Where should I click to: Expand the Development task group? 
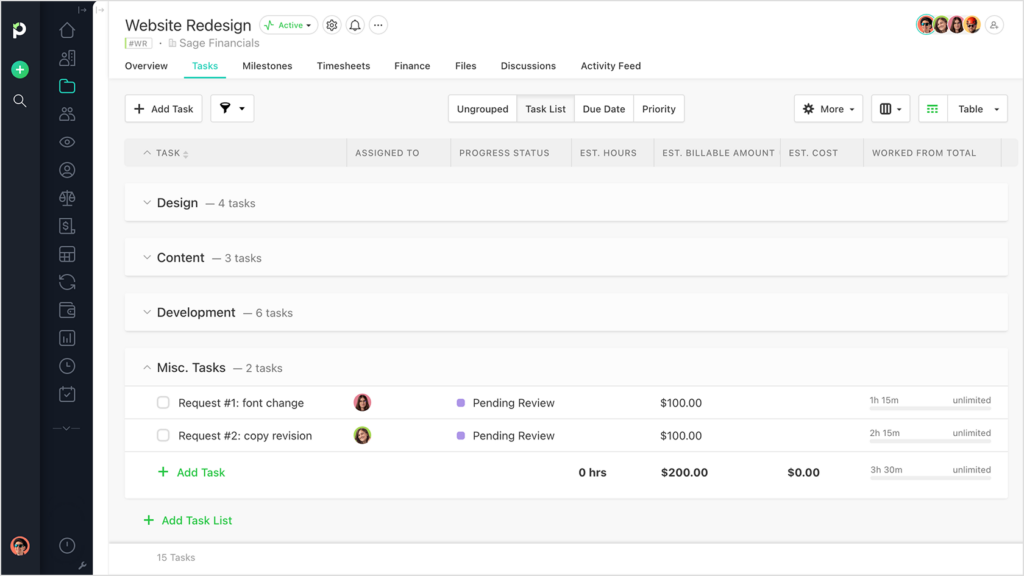tap(146, 312)
